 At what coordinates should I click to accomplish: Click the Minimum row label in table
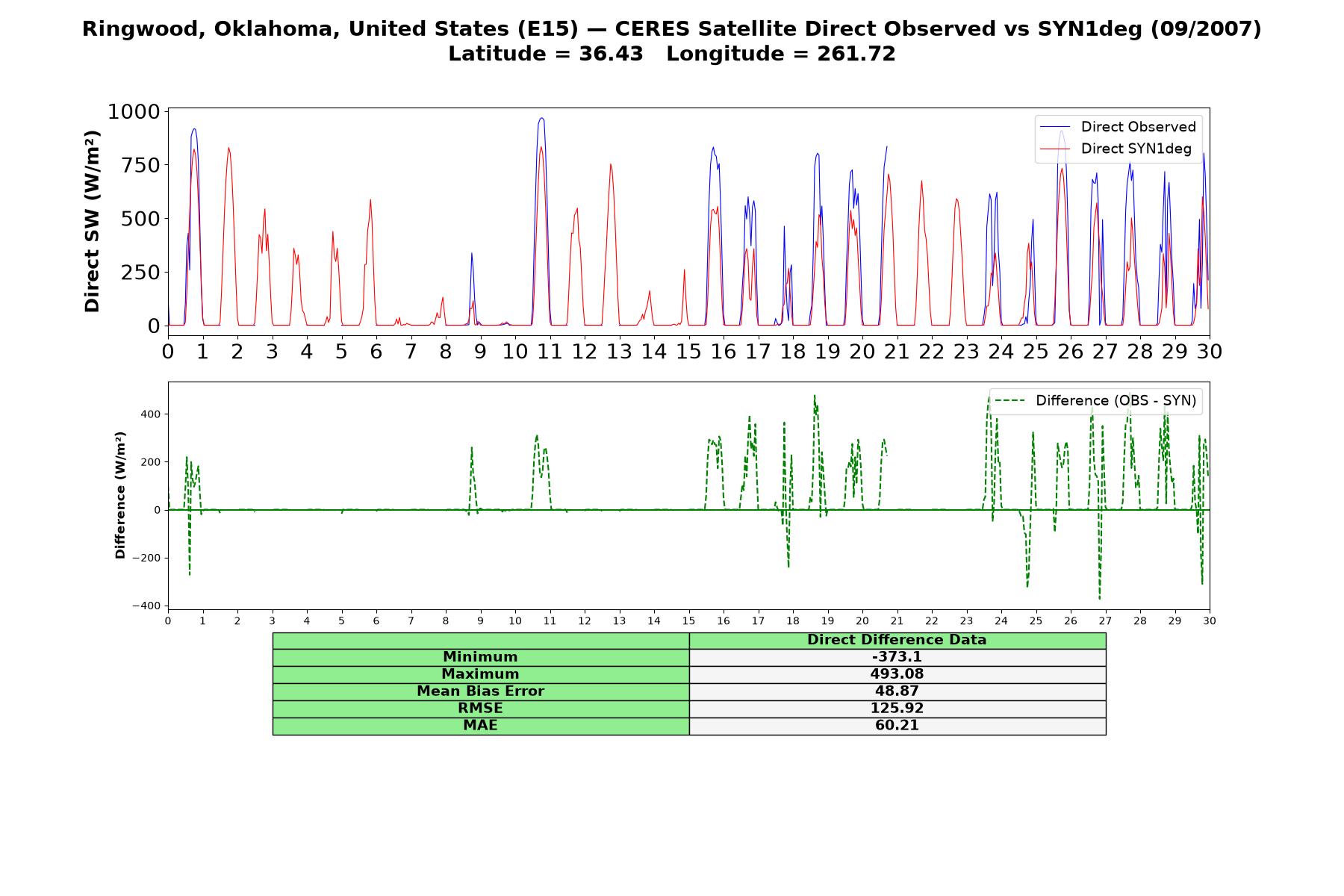[480, 657]
